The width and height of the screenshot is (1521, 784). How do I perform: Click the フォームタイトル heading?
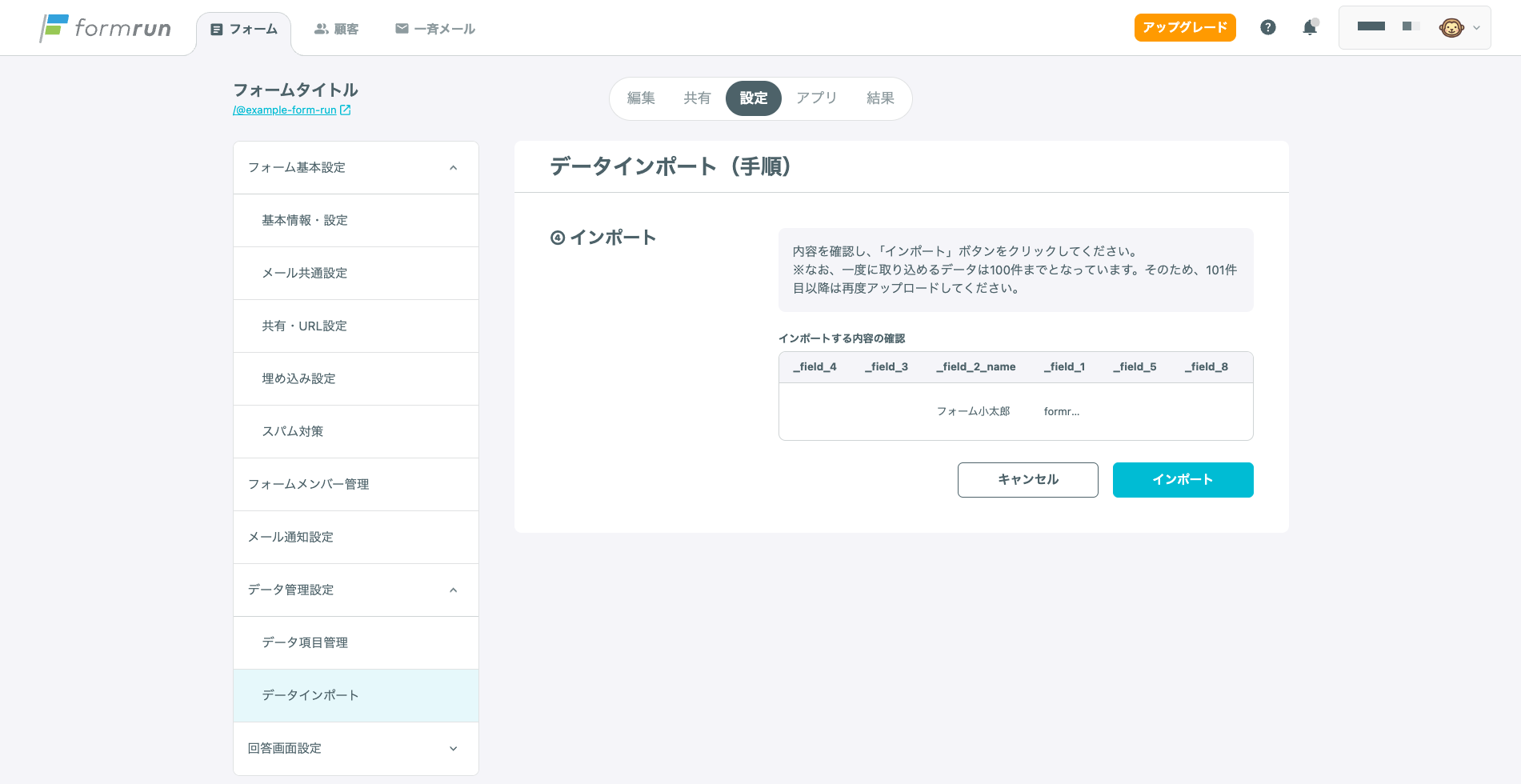296,90
